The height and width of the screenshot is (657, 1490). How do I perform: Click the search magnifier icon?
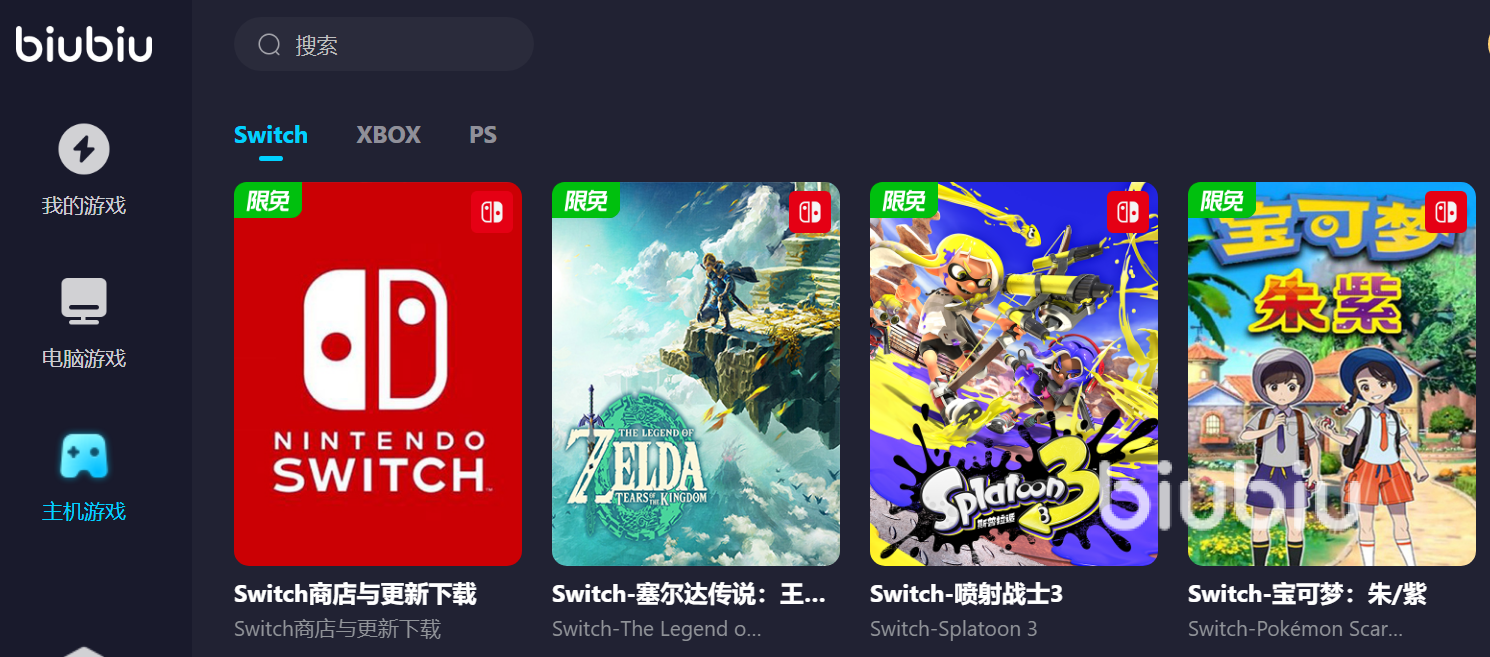(269, 44)
